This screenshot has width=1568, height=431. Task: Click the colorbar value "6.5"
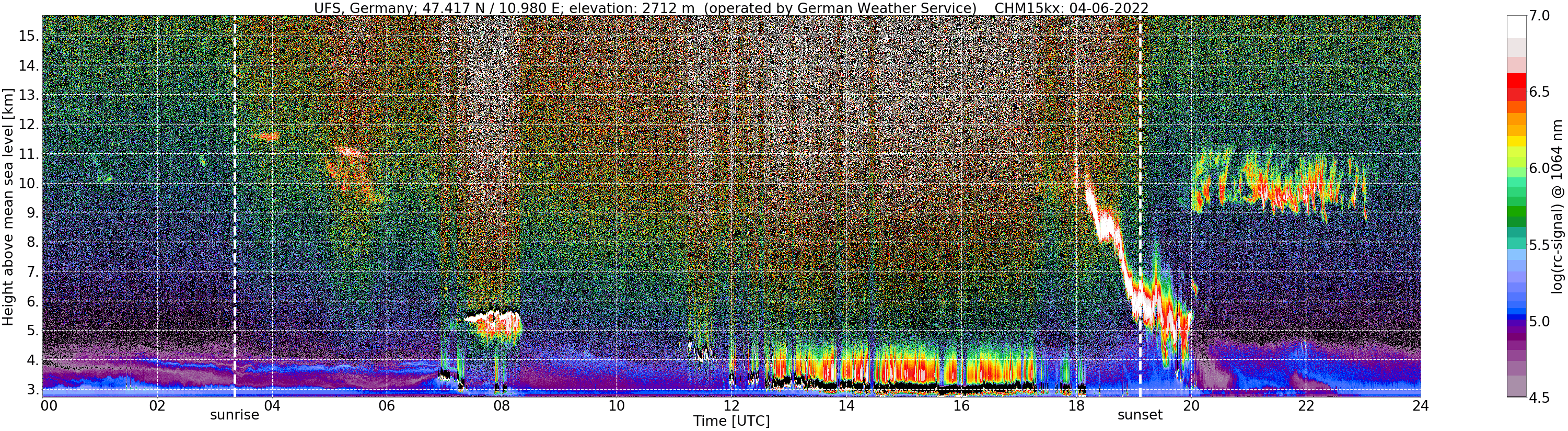pyautogui.click(x=1539, y=92)
